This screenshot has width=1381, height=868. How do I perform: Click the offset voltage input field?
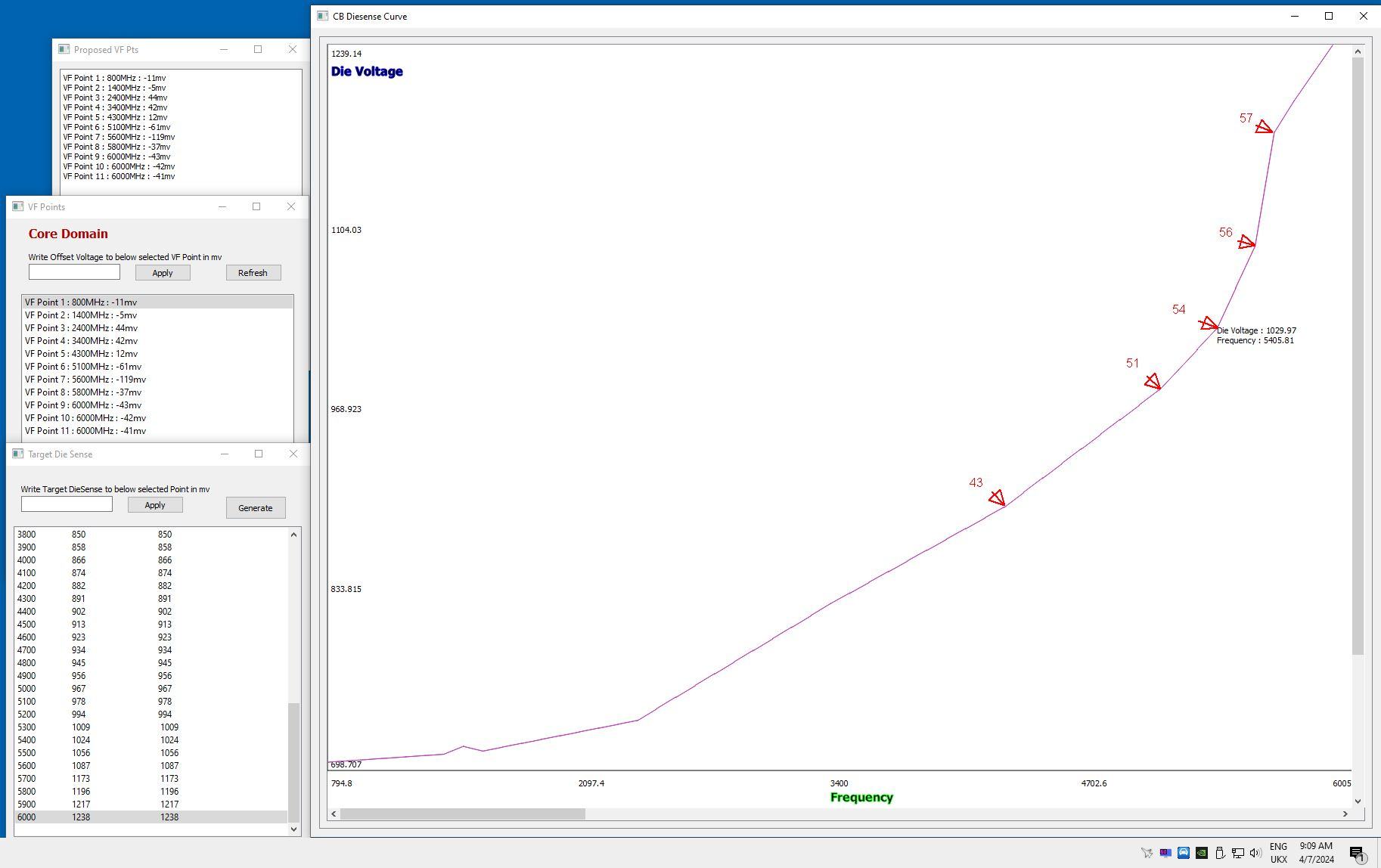click(74, 272)
